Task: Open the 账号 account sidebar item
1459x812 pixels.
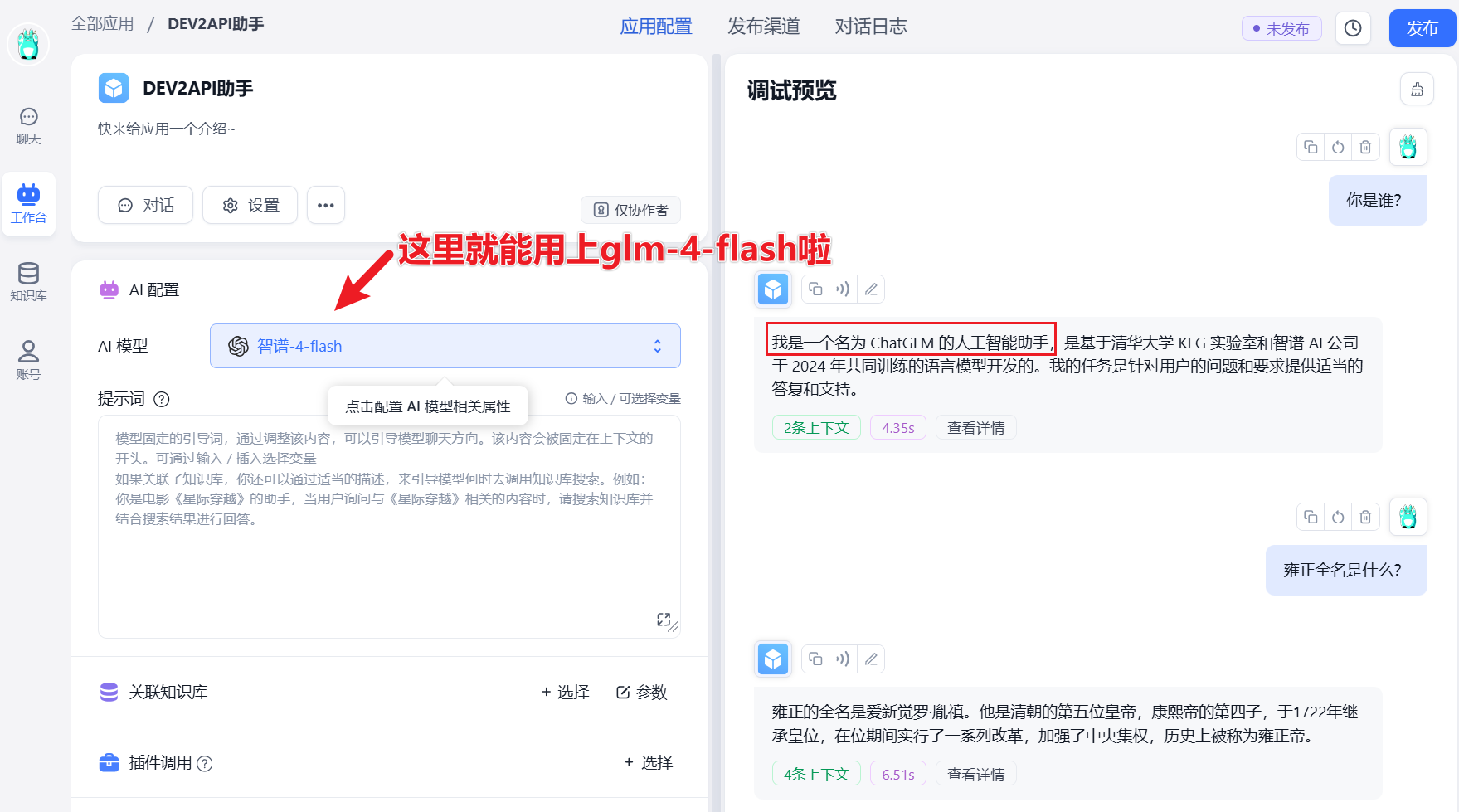Action: (28, 360)
